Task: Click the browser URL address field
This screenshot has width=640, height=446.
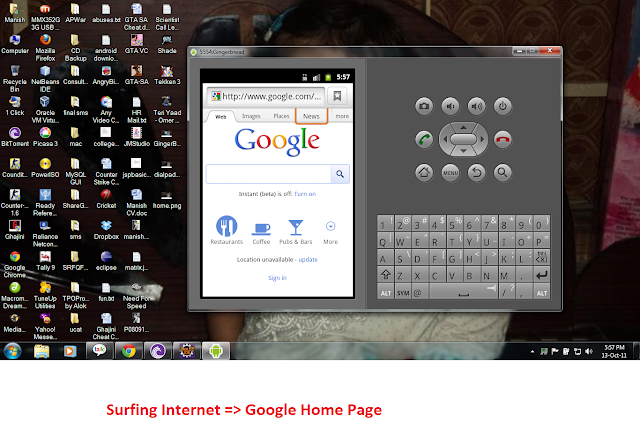Action: [x=266, y=96]
